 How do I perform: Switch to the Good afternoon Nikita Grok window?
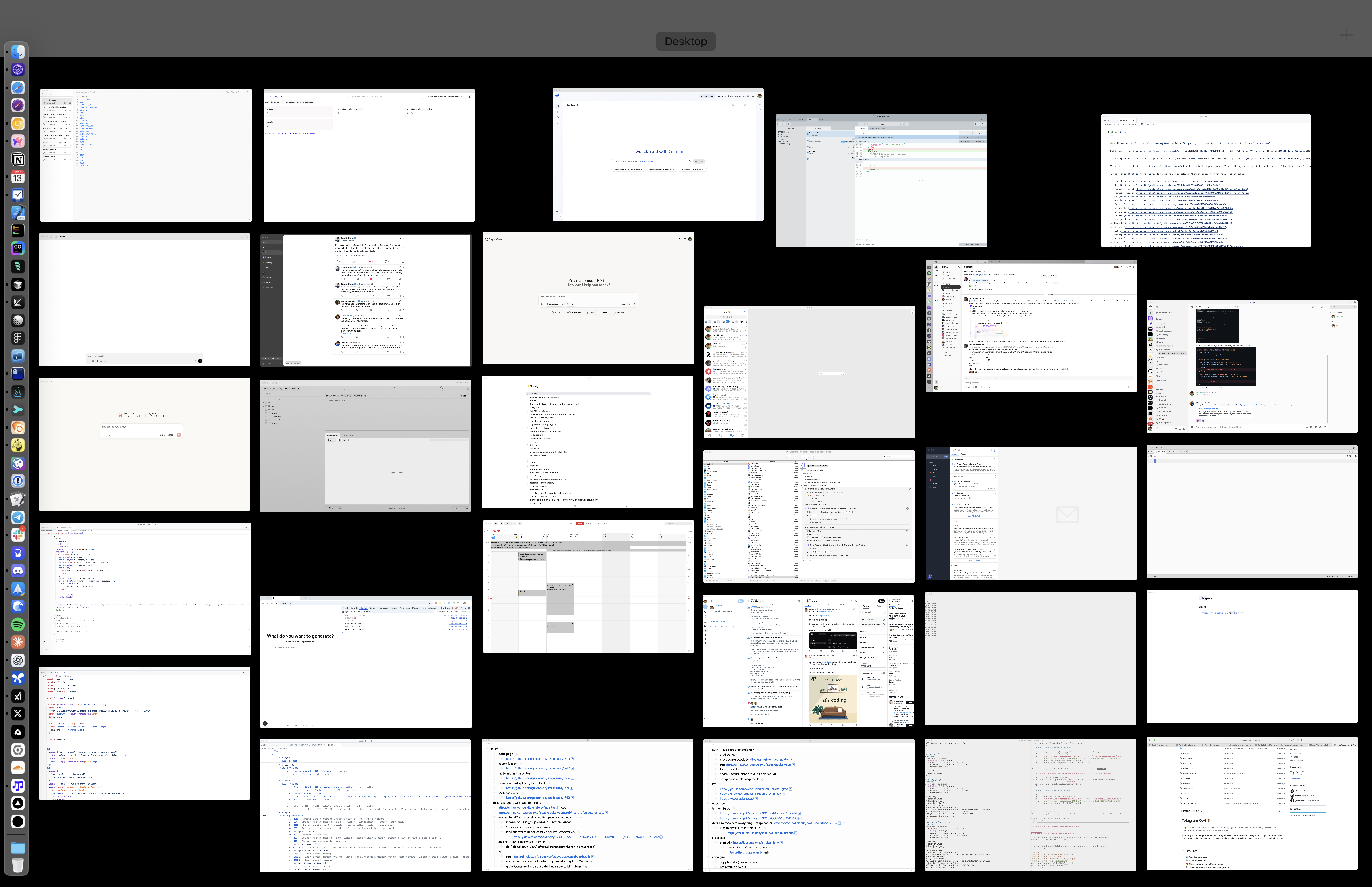pyautogui.click(x=588, y=298)
